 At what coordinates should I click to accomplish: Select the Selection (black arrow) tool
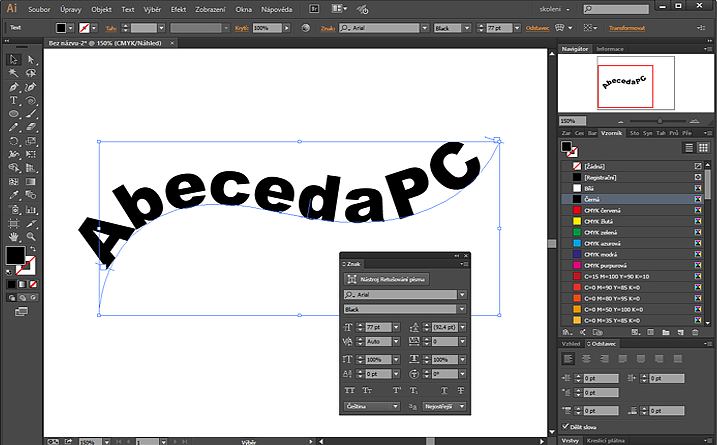coord(13,59)
